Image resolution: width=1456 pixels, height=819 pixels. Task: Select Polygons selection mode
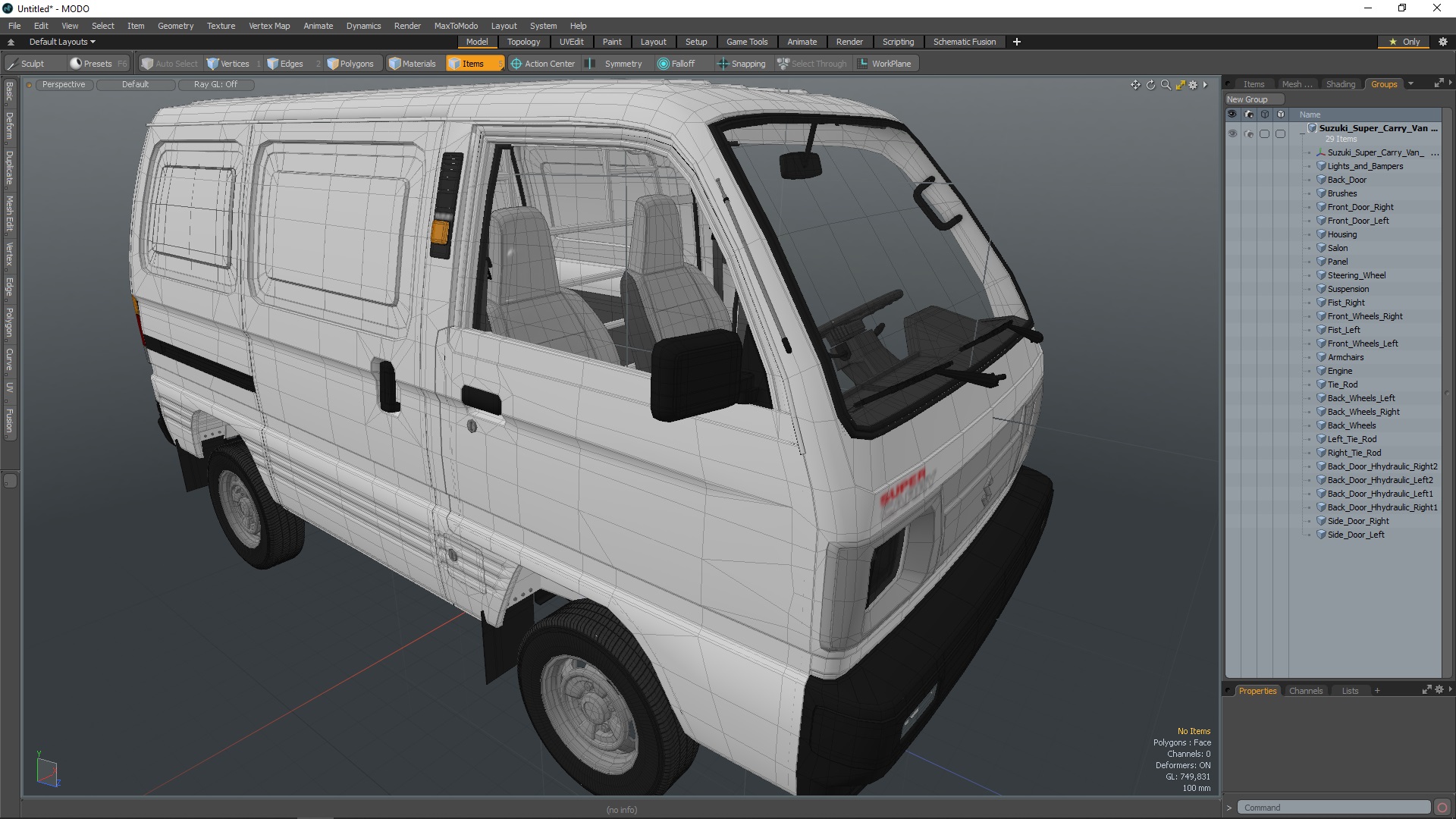pyautogui.click(x=350, y=64)
